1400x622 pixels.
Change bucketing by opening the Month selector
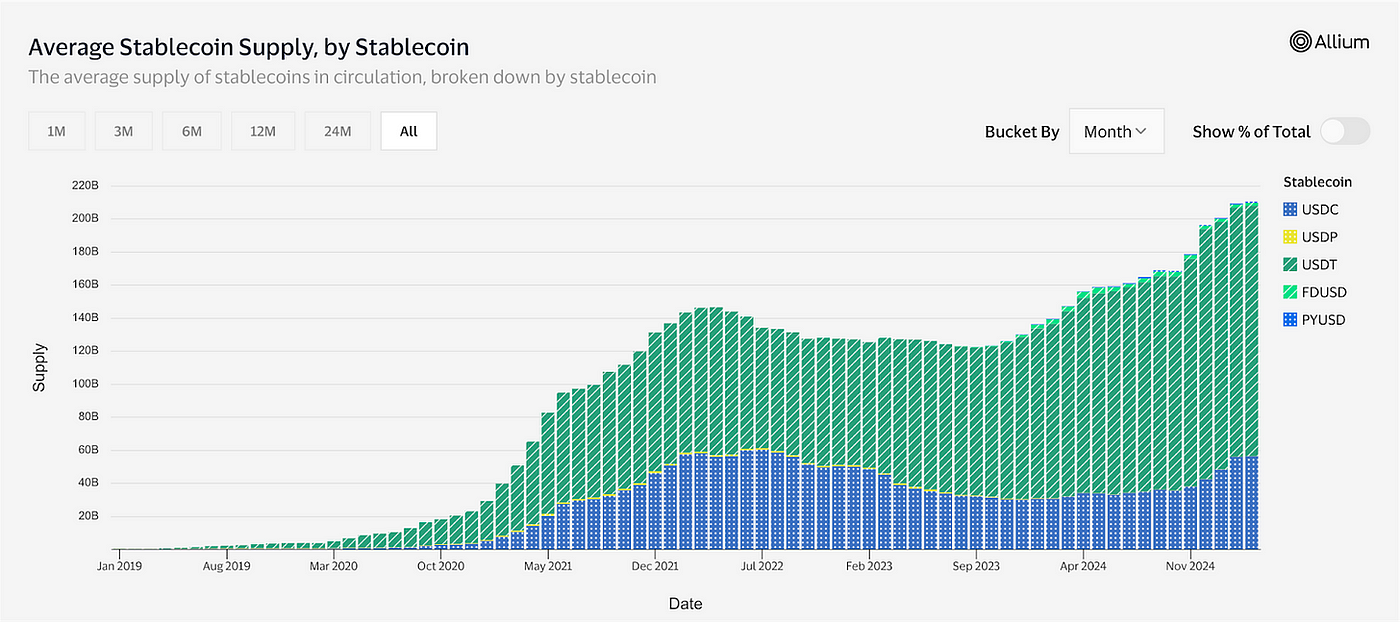click(x=1116, y=131)
